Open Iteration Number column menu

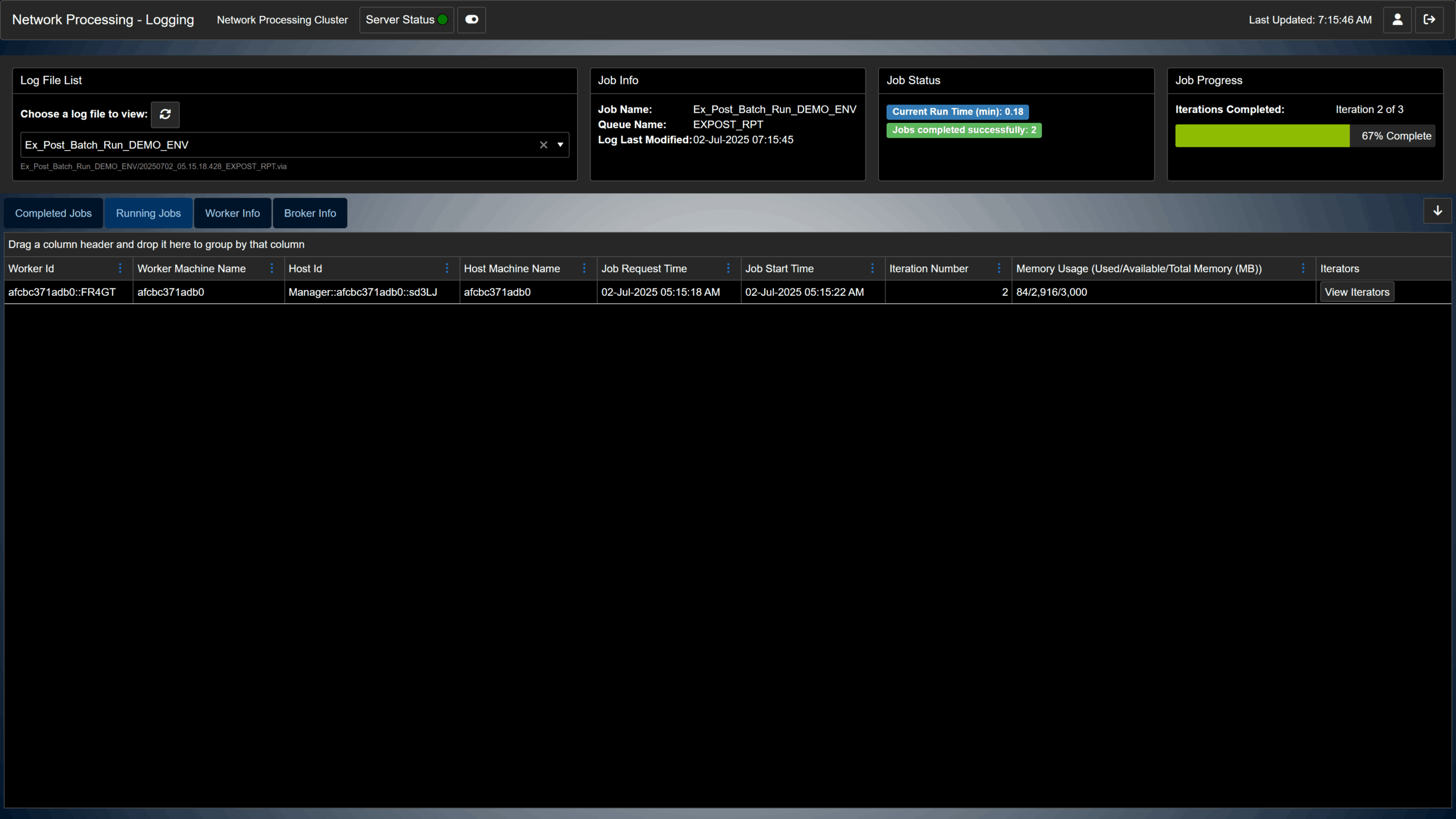point(999,268)
